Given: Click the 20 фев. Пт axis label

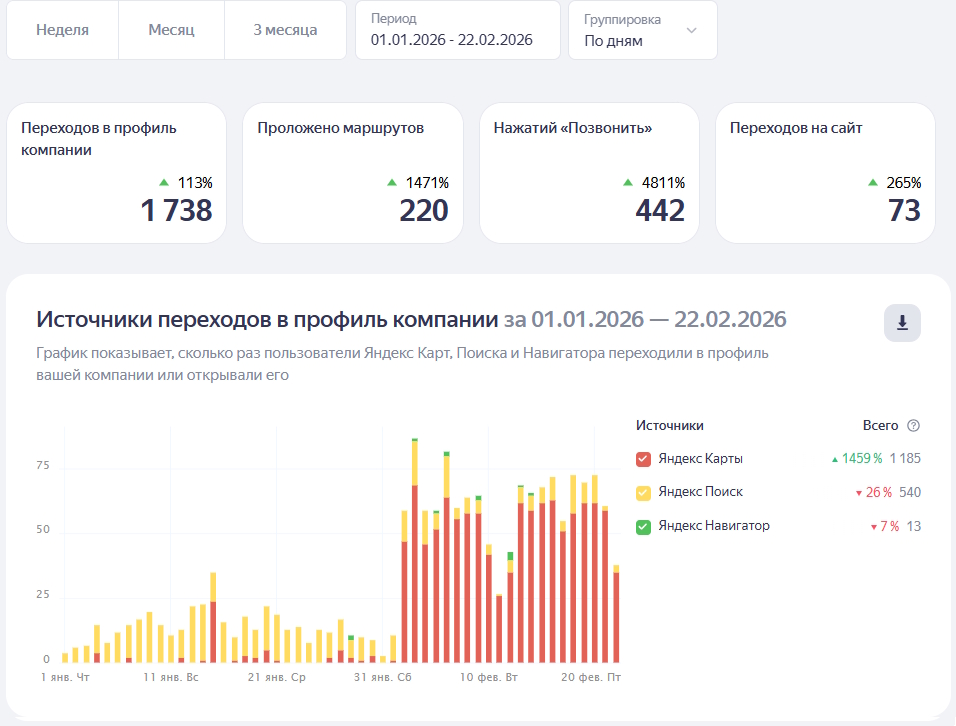Looking at the screenshot, I should (591, 677).
